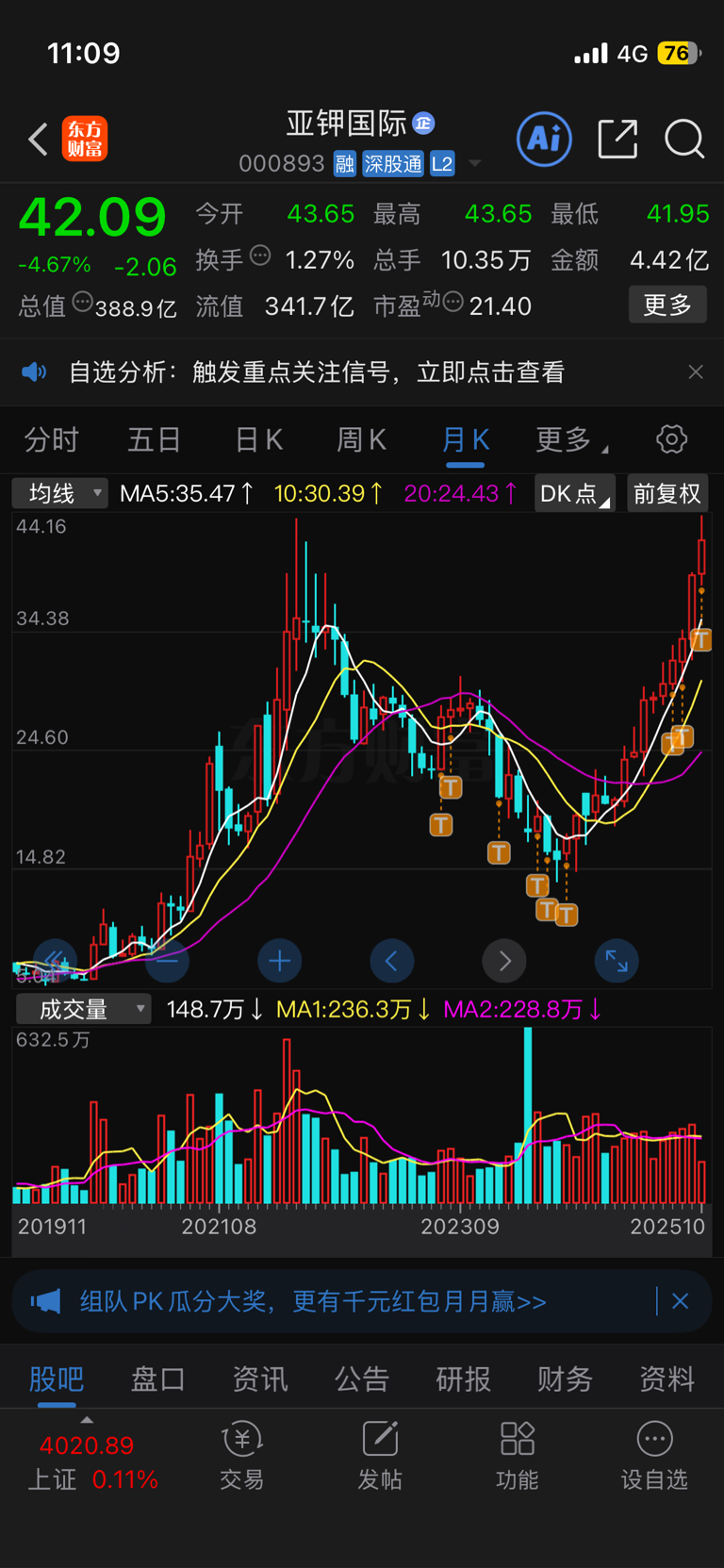Tap the 设自选 watchlist button

655,1457
